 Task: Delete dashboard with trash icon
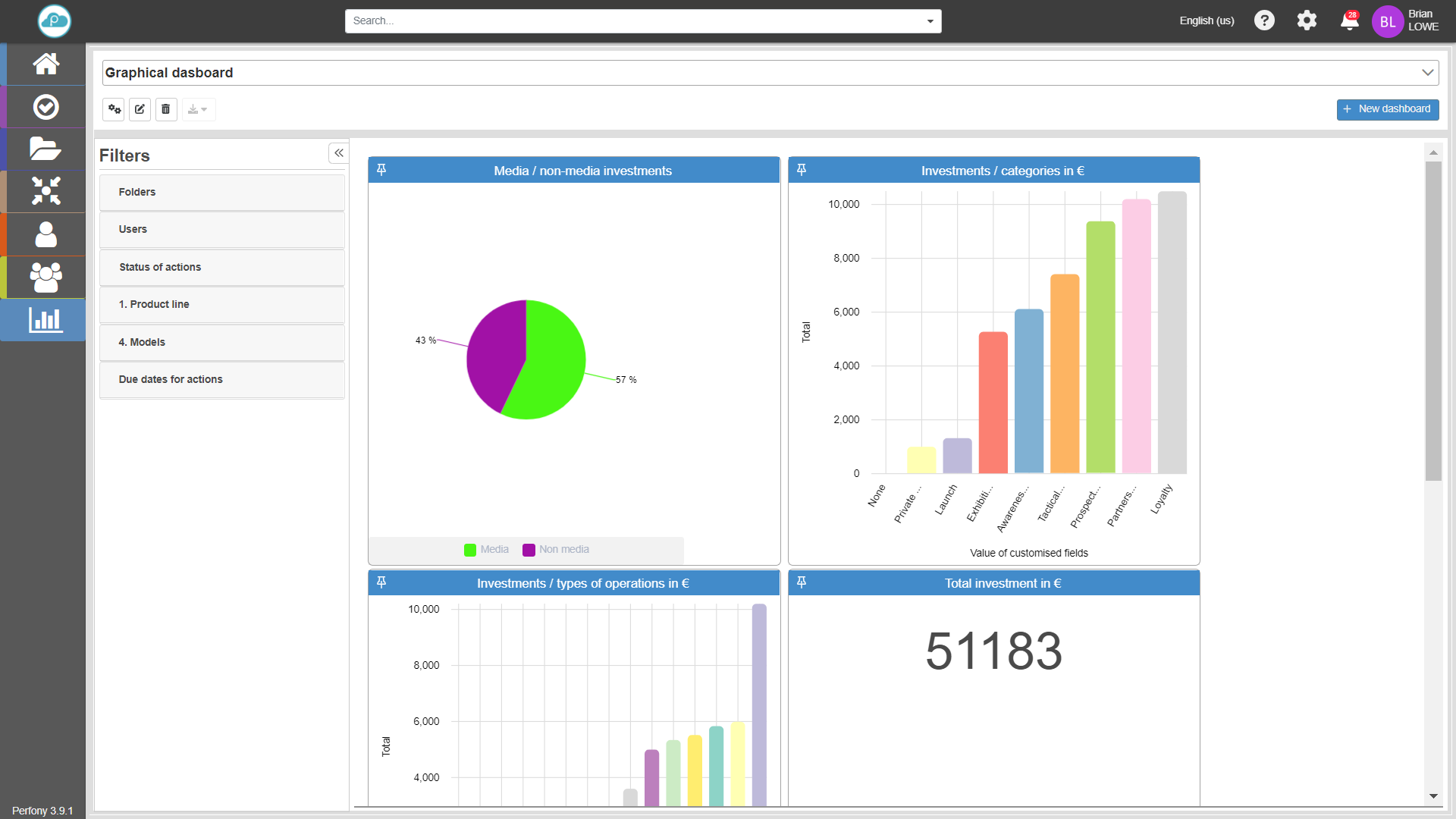(166, 109)
